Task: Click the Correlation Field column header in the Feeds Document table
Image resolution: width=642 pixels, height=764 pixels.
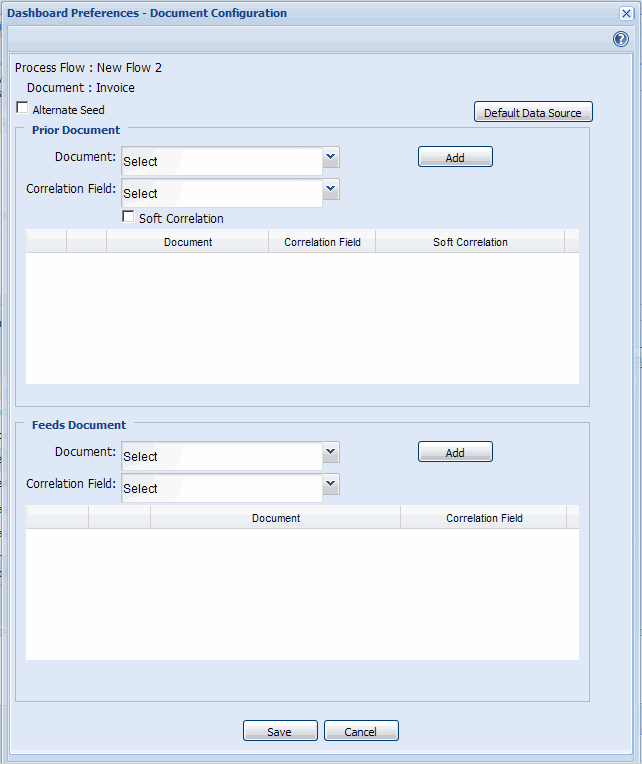Action: click(484, 517)
